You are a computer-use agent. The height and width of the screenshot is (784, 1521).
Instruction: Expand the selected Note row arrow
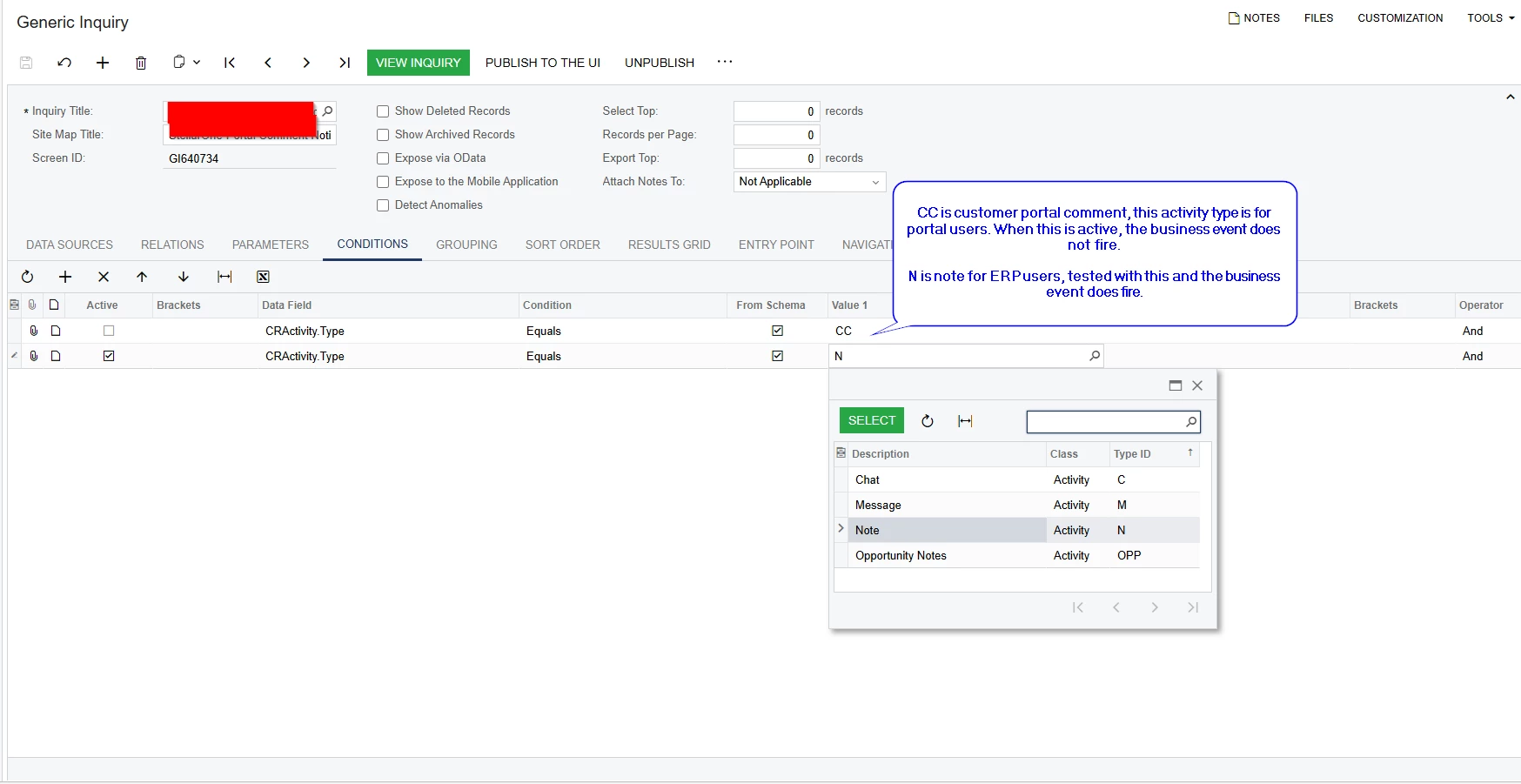click(841, 529)
